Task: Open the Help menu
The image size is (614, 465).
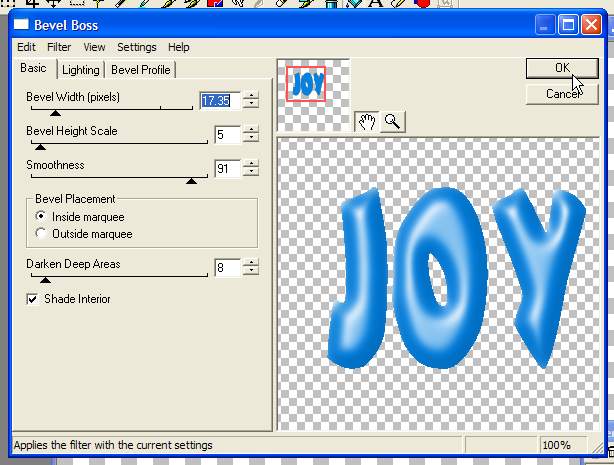Action: tap(179, 47)
